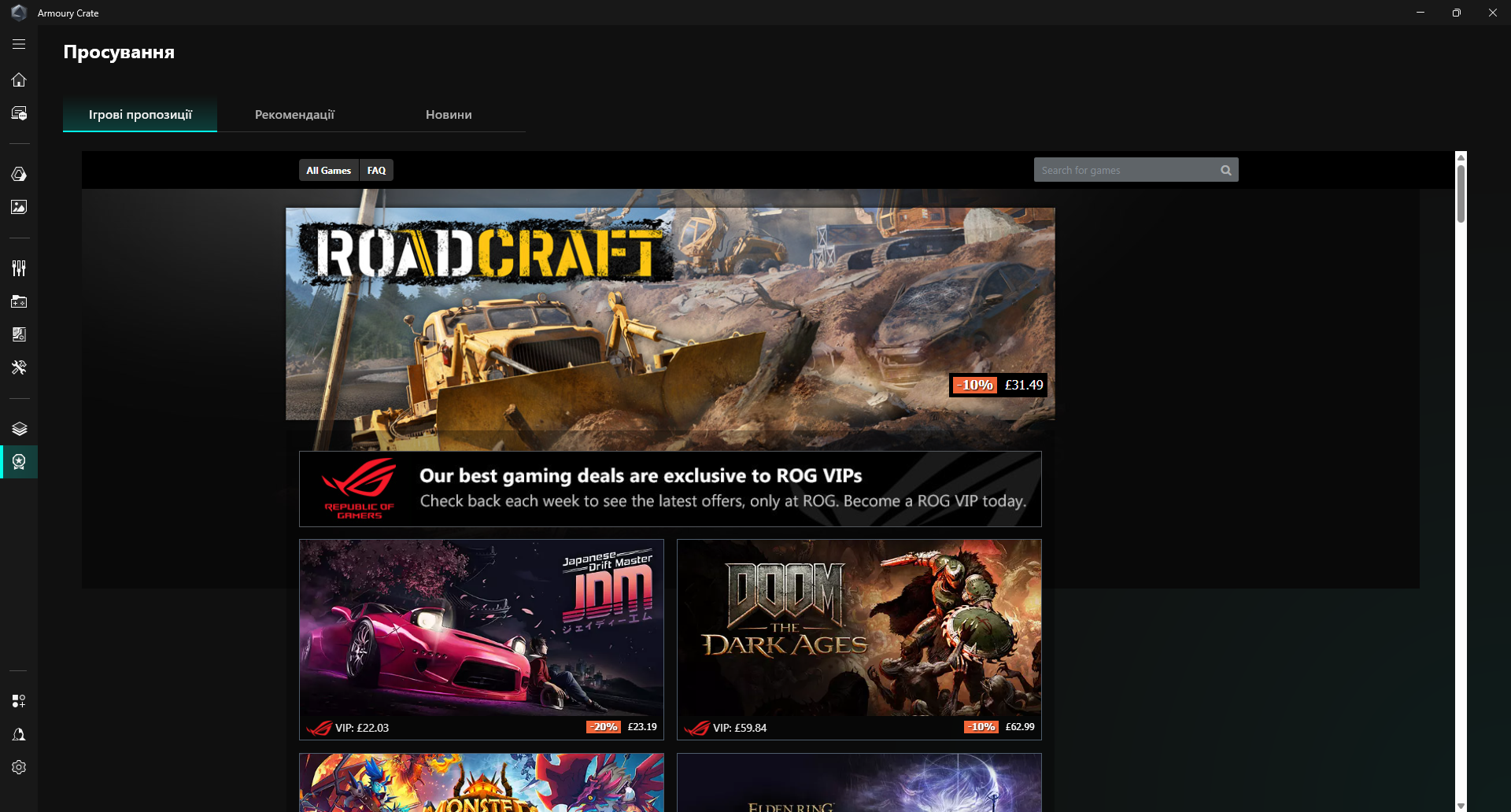
Task: Open the stacked layers icon in sidebar
Action: click(x=19, y=429)
